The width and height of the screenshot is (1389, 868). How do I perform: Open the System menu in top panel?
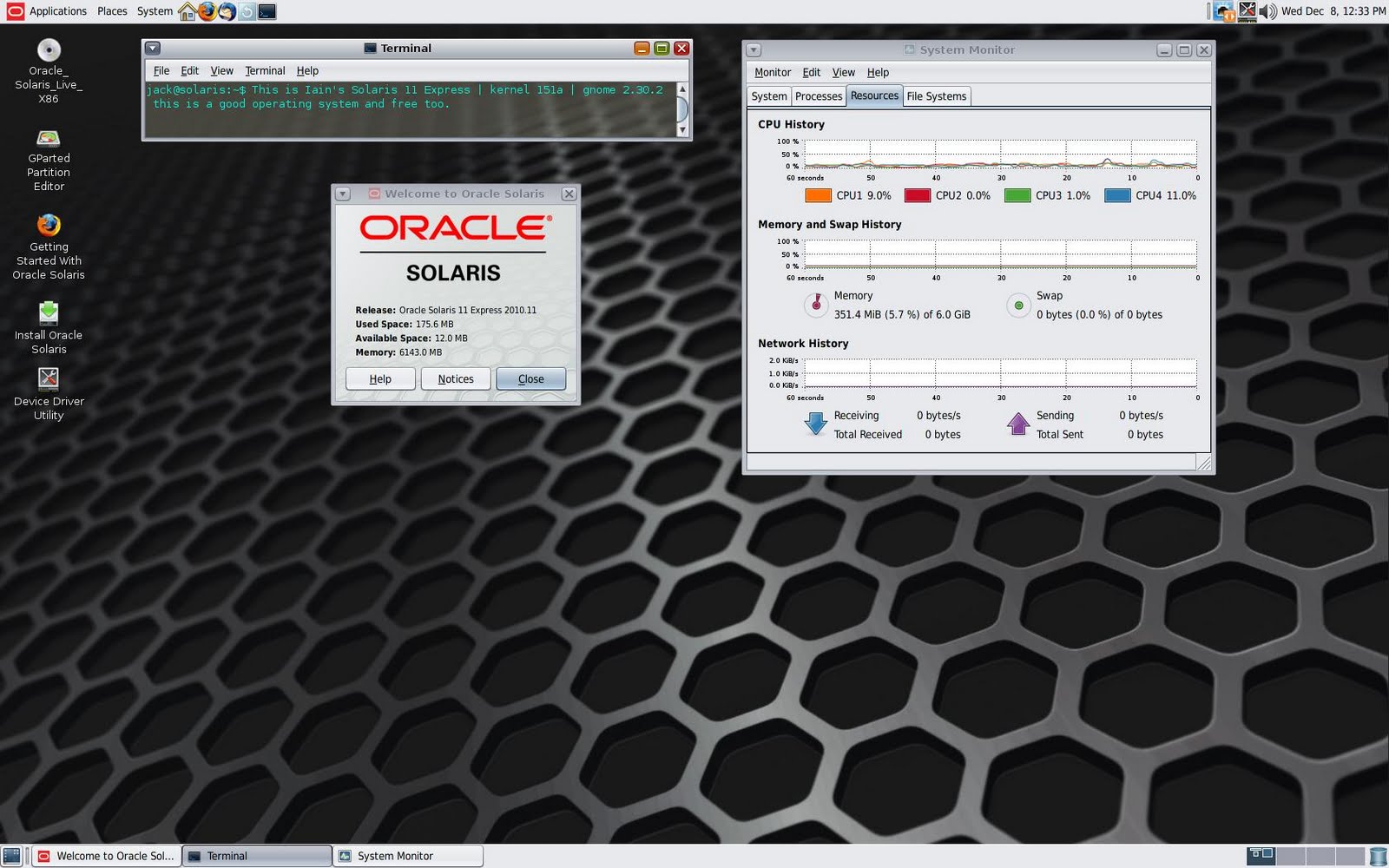(155, 11)
